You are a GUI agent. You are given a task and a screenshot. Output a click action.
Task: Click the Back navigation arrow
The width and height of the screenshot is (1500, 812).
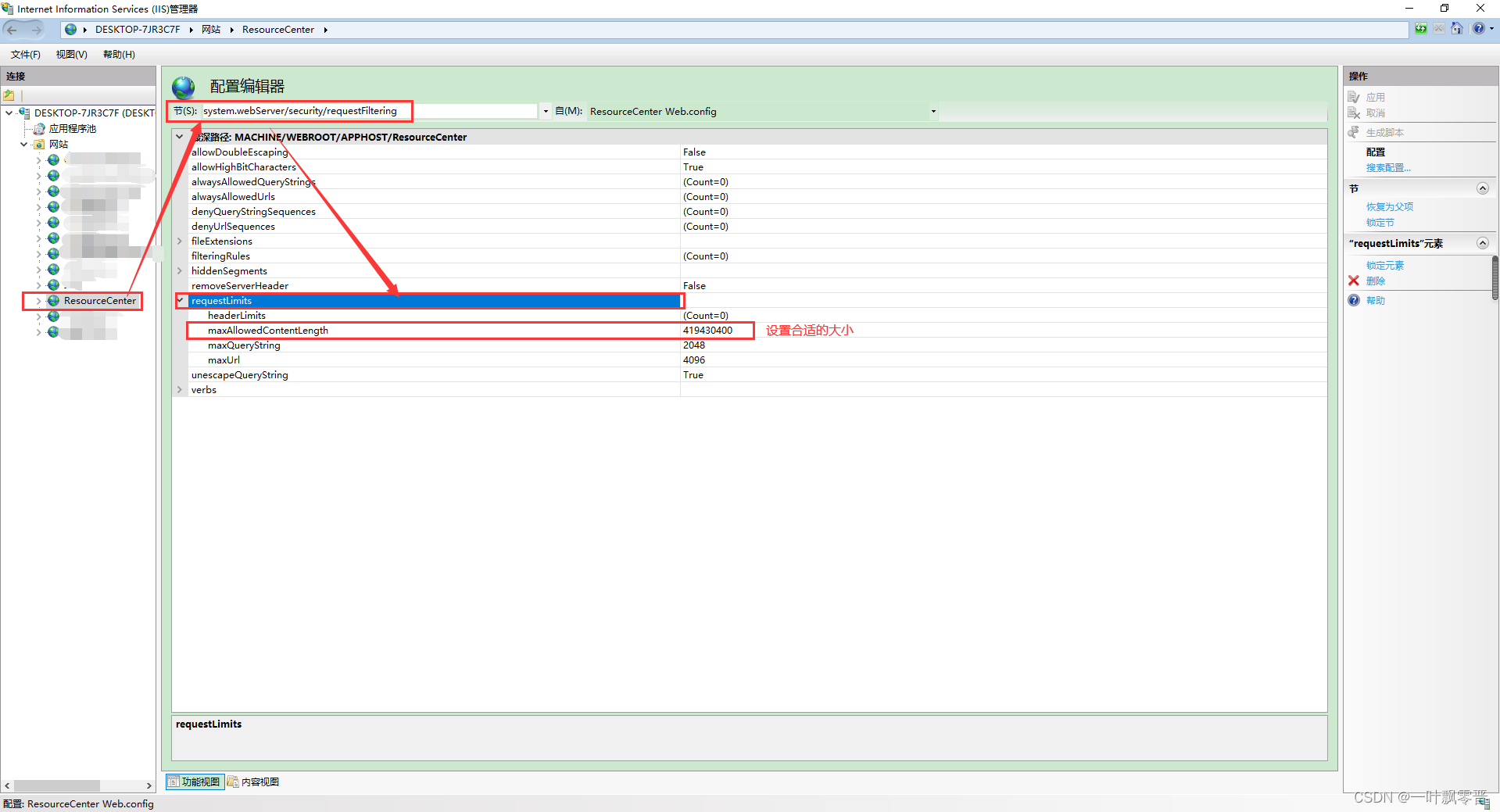pos(12,30)
